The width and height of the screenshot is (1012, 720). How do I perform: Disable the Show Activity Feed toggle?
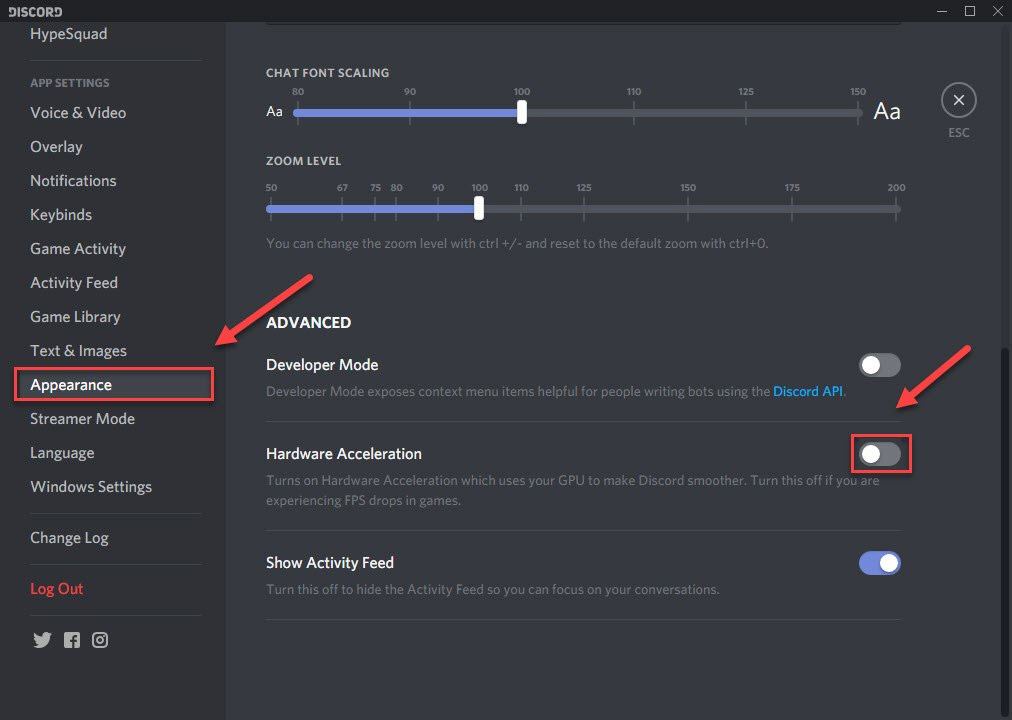tap(879, 563)
